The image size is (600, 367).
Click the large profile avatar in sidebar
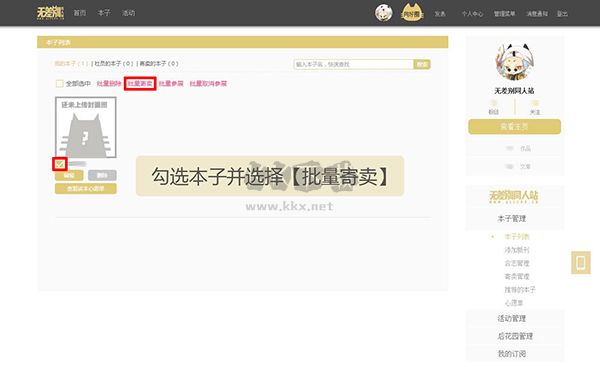tap(514, 62)
